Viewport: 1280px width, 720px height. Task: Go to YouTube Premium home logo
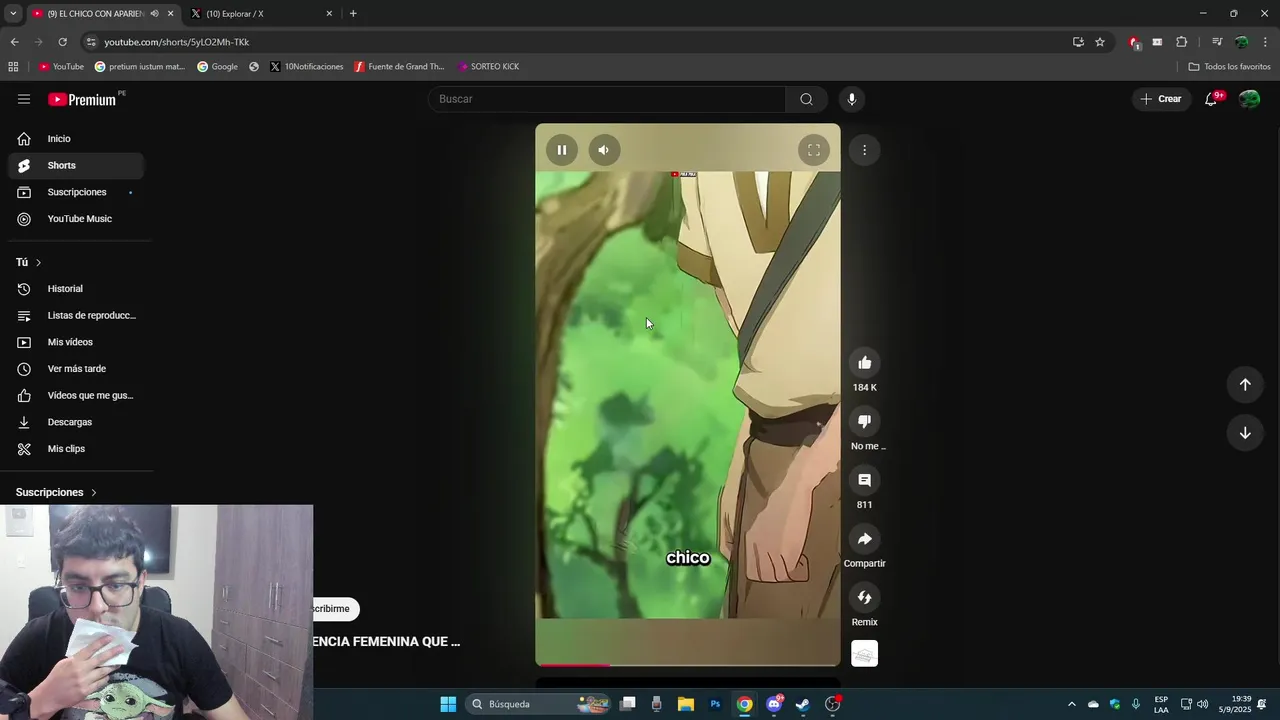pos(84,99)
